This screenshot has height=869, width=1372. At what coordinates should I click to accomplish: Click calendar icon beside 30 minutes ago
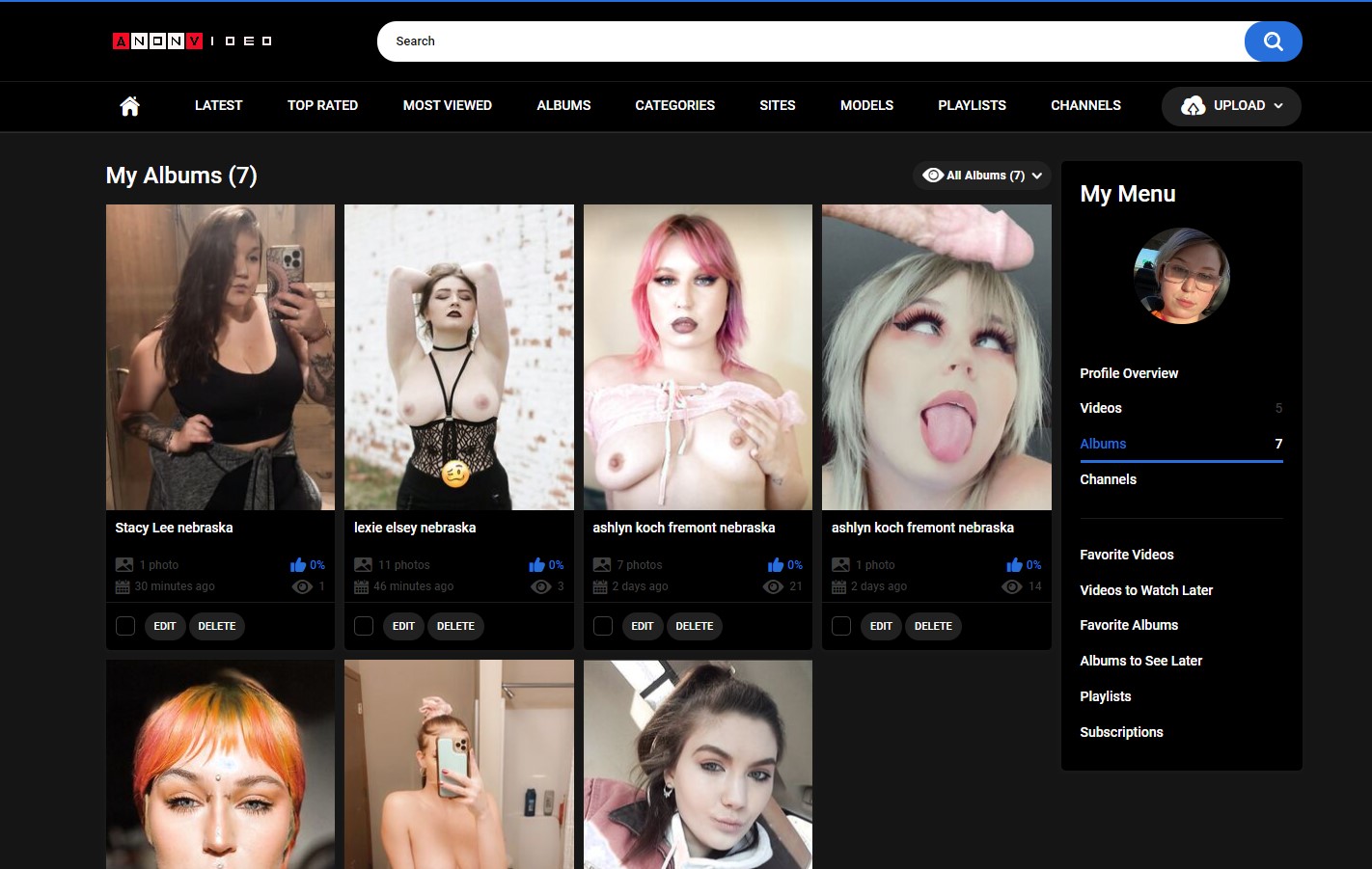point(123,586)
